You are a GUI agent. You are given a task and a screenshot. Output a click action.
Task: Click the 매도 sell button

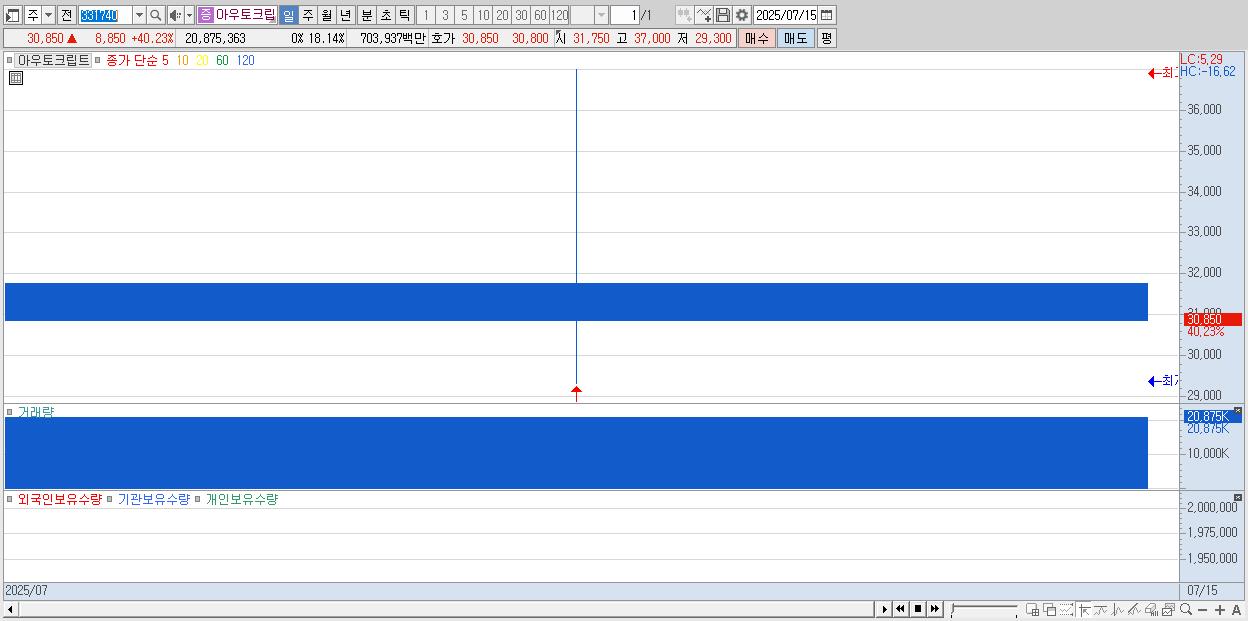point(795,38)
